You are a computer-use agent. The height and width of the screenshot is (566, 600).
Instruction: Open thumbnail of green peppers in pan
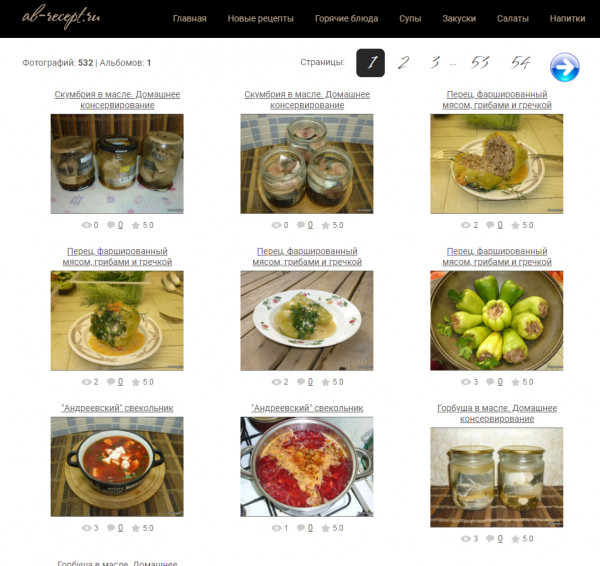tap(497, 321)
